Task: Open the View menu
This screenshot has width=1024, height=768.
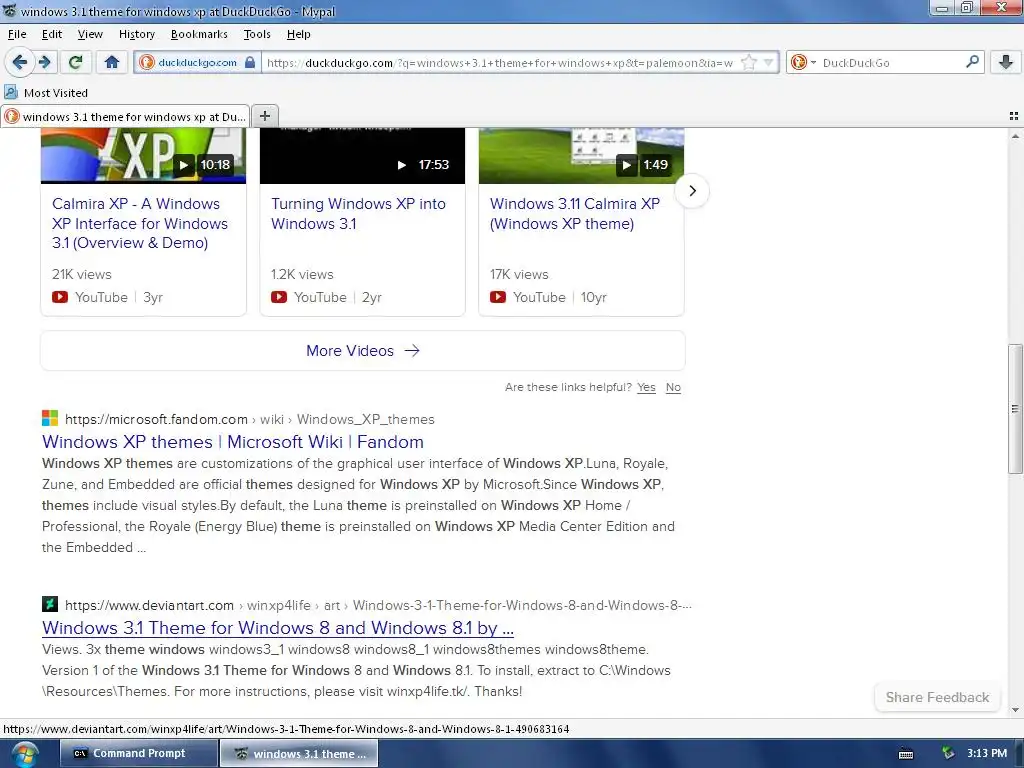Action: (90, 34)
